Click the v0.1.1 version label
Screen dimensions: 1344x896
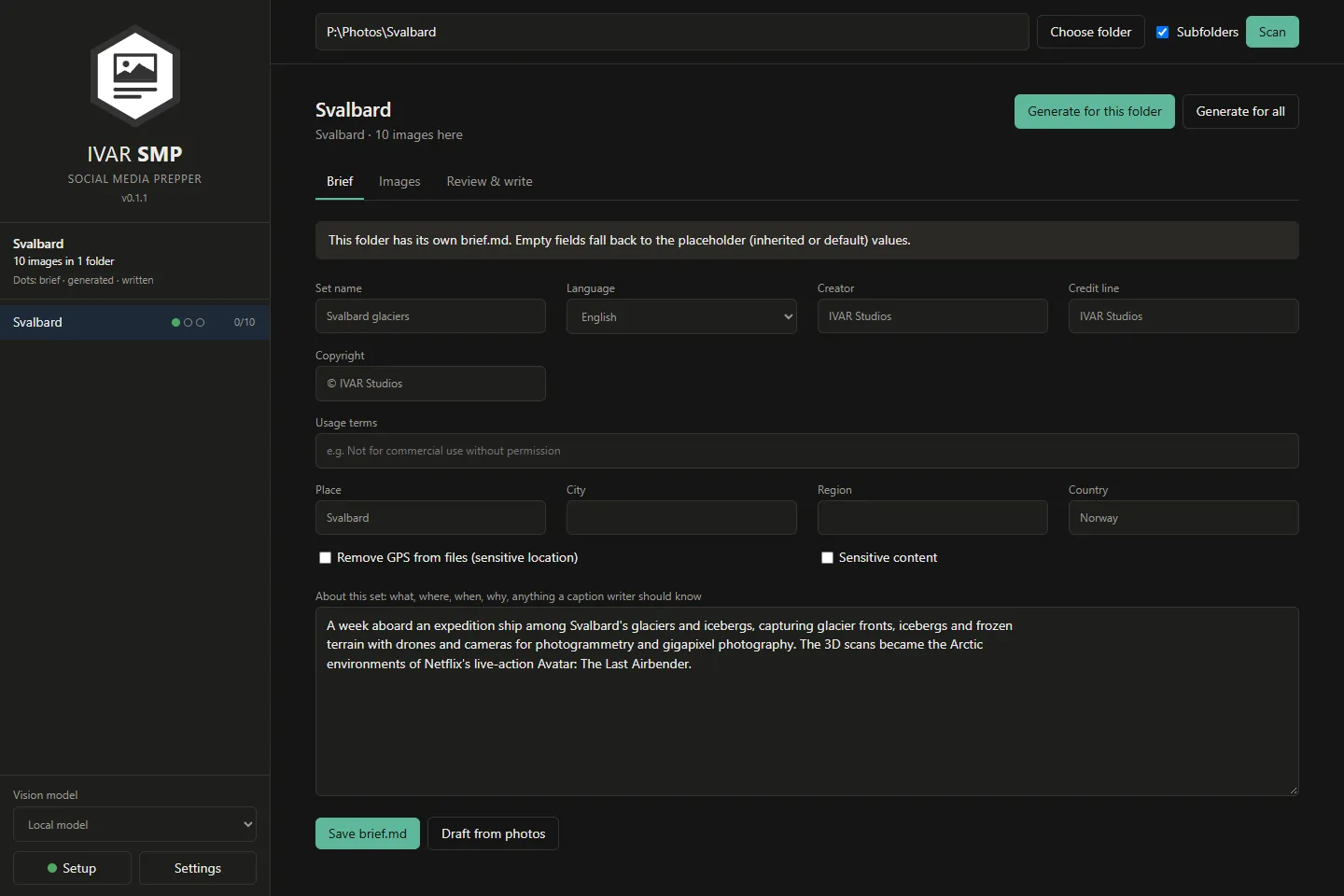(x=134, y=198)
